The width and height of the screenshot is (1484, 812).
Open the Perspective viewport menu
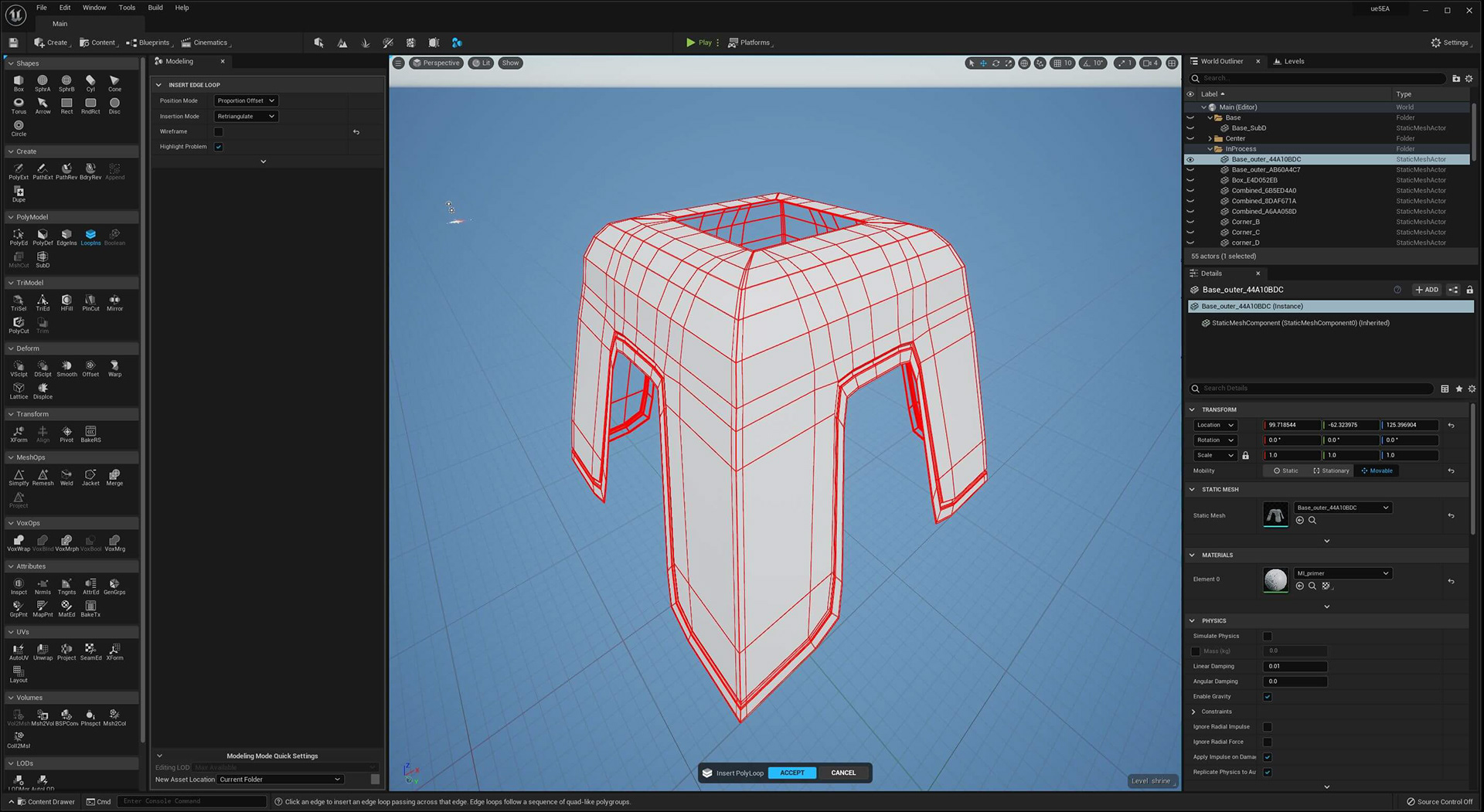[437, 63]
